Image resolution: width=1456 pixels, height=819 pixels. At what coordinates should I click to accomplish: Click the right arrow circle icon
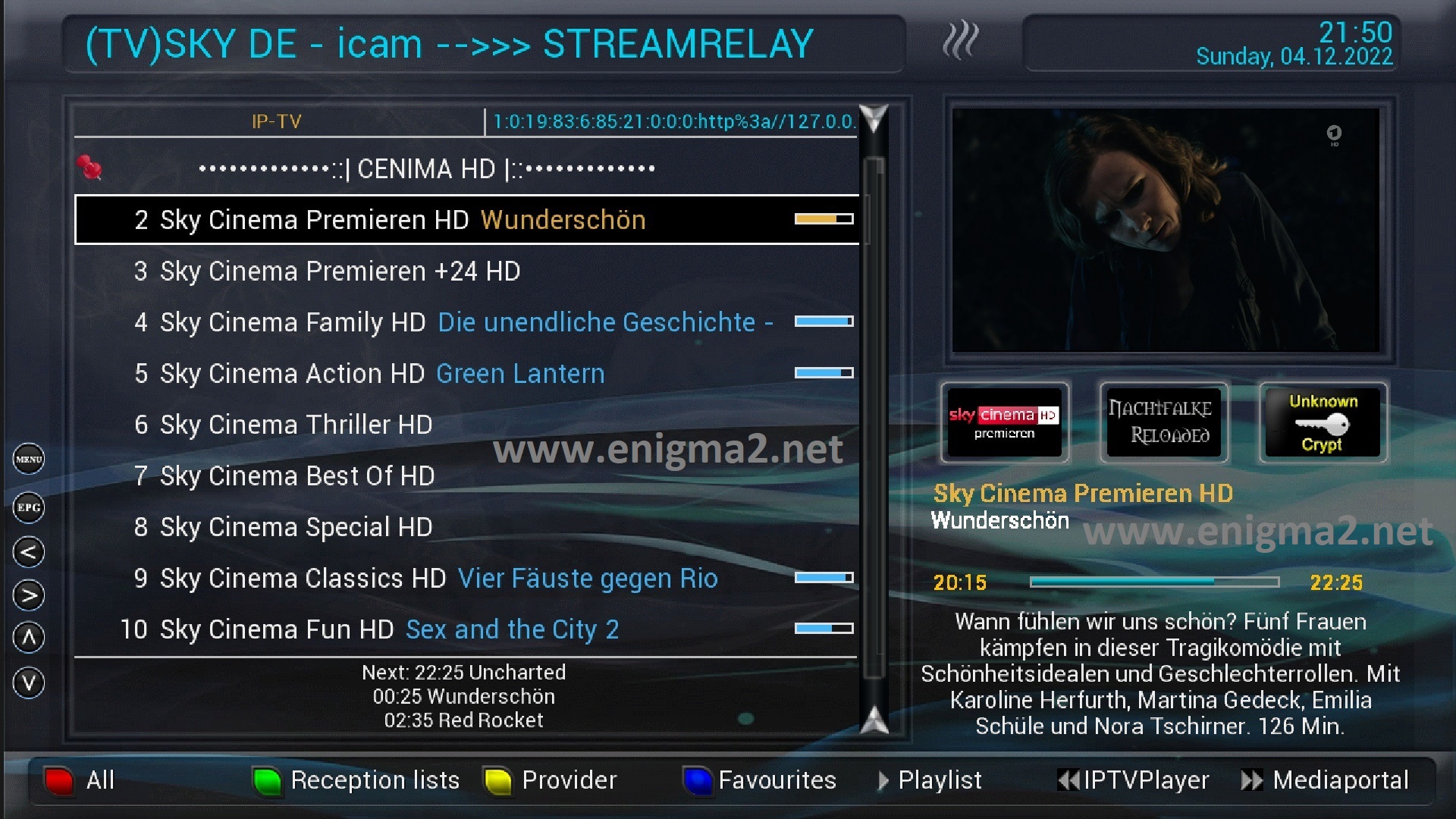29,595
